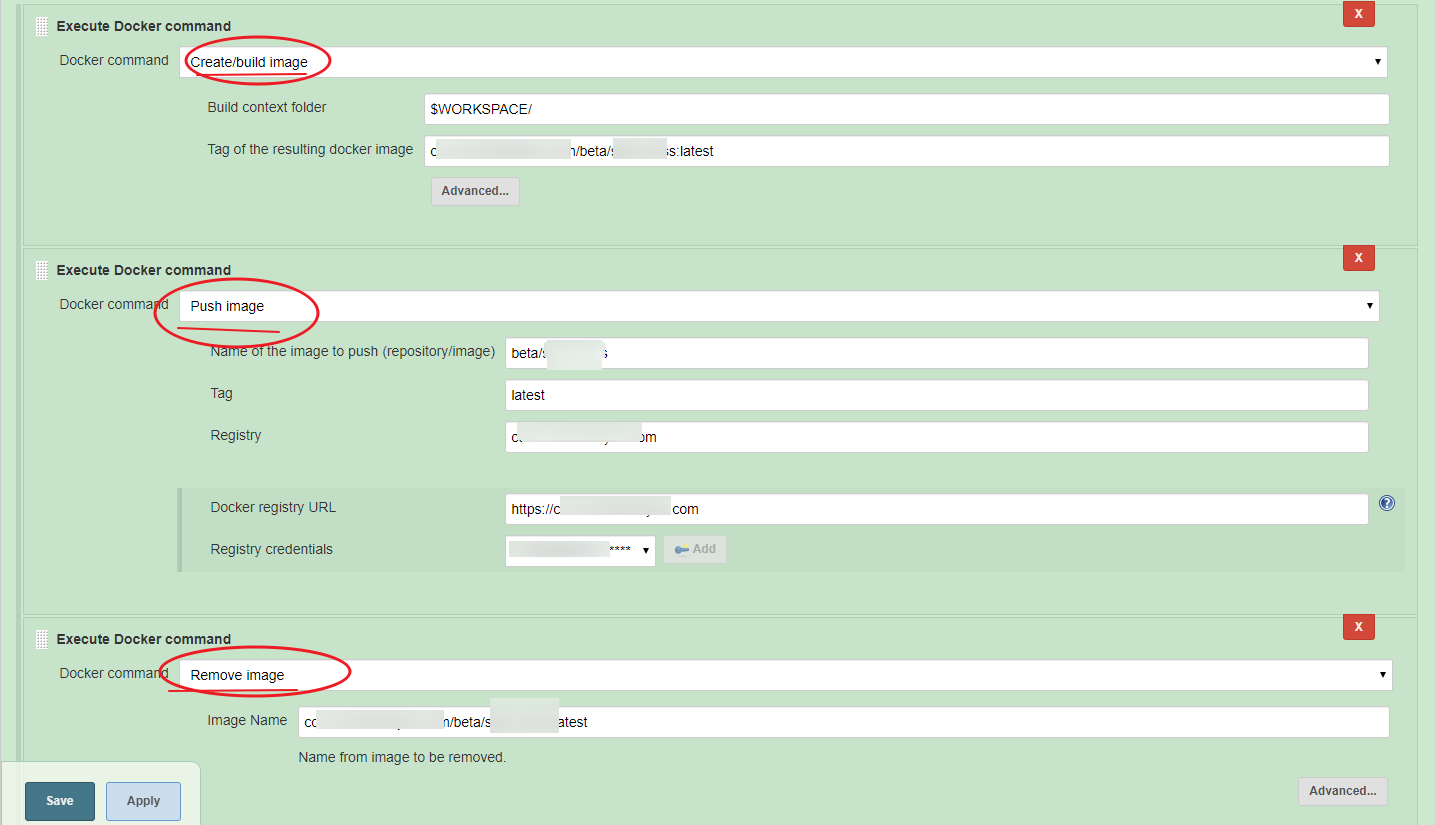Delete the Create/build image step with its X button
The height and width of the screenshot is (825, 1435).
[1358, 14]
